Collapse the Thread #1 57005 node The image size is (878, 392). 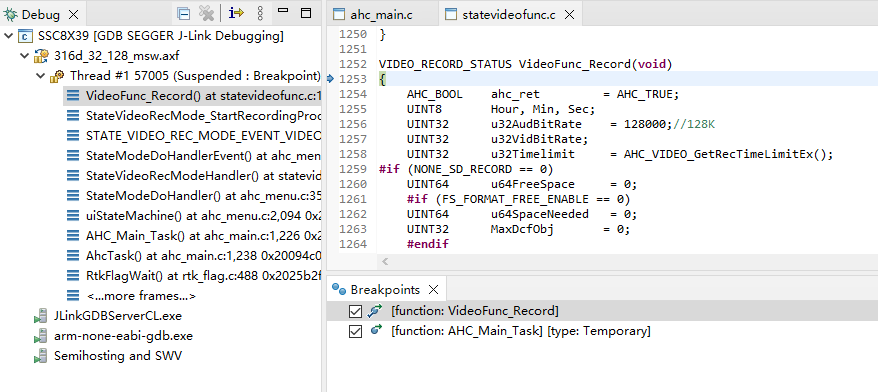[x=40, y=76]
